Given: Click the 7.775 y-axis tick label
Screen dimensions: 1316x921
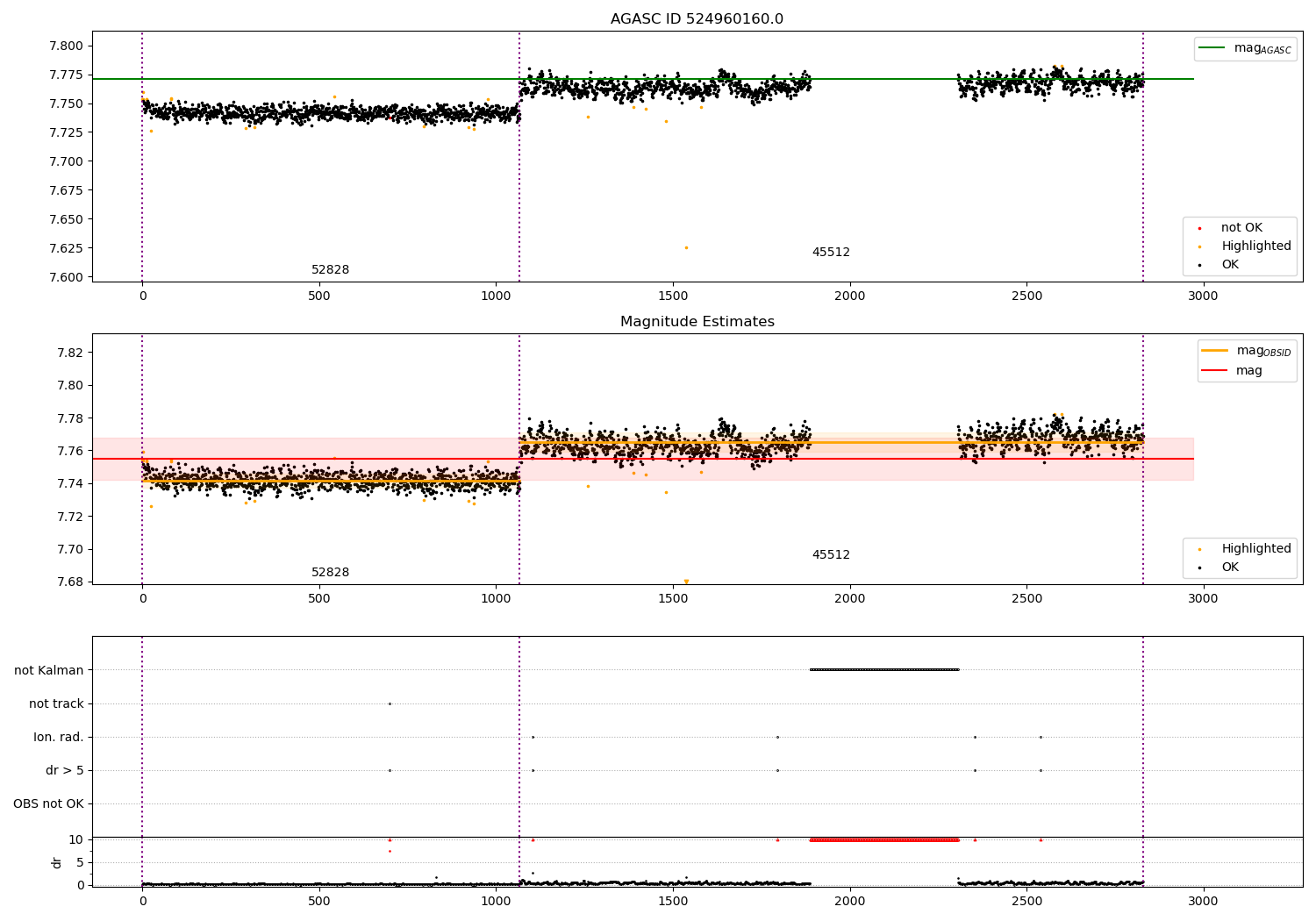Looking at the screenshot, I should (66, 75).
